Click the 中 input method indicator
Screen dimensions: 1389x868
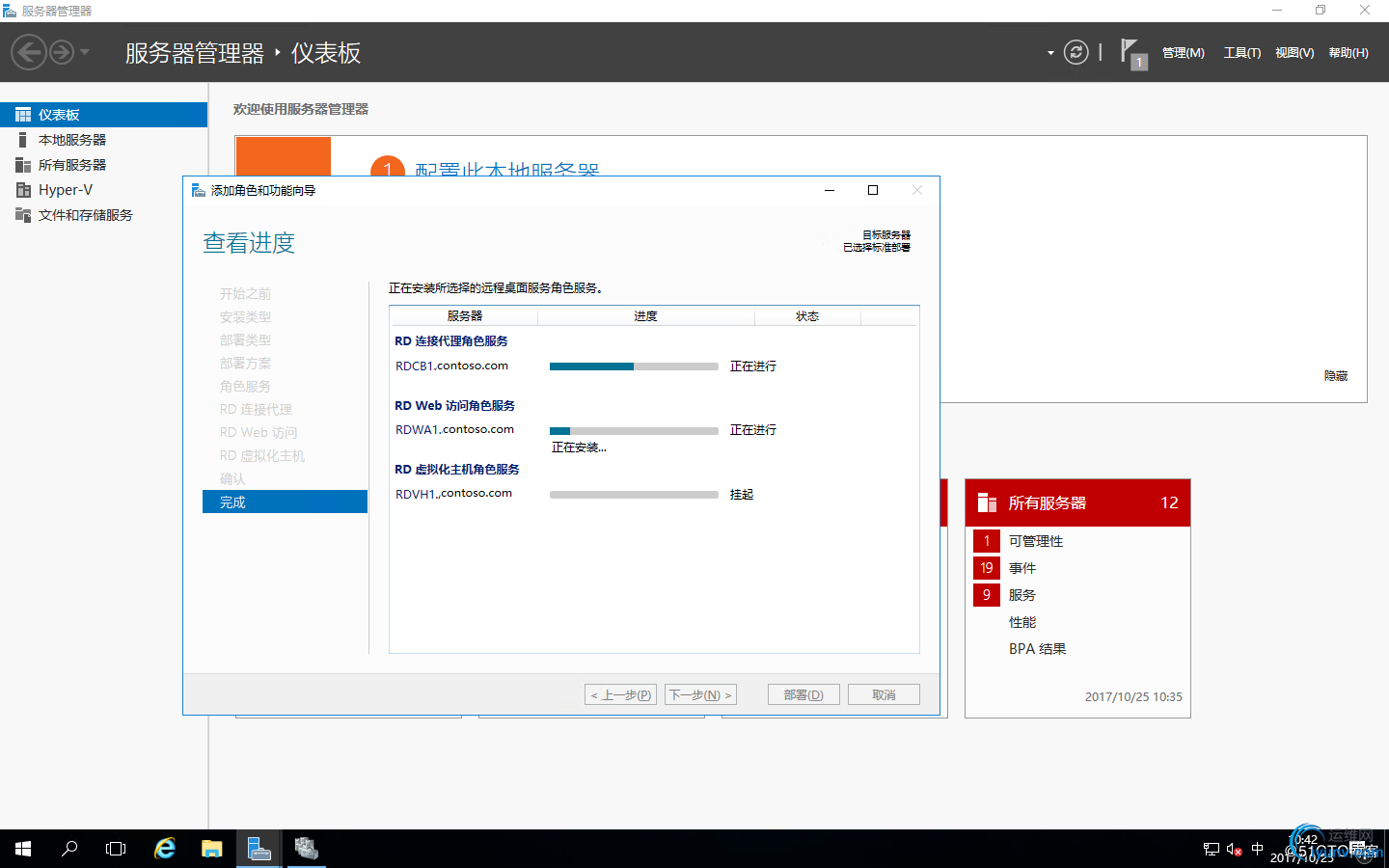(1257, 849)
